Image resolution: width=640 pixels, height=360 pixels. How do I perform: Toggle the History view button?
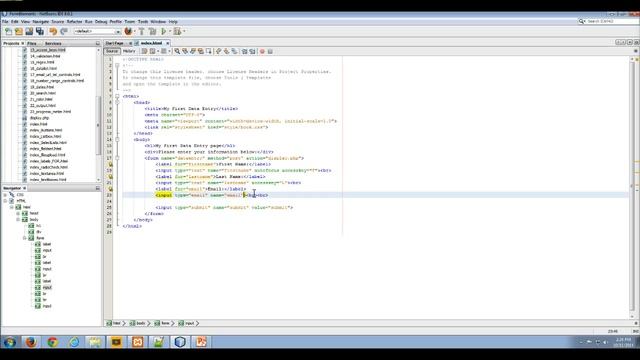pos(129,51)
